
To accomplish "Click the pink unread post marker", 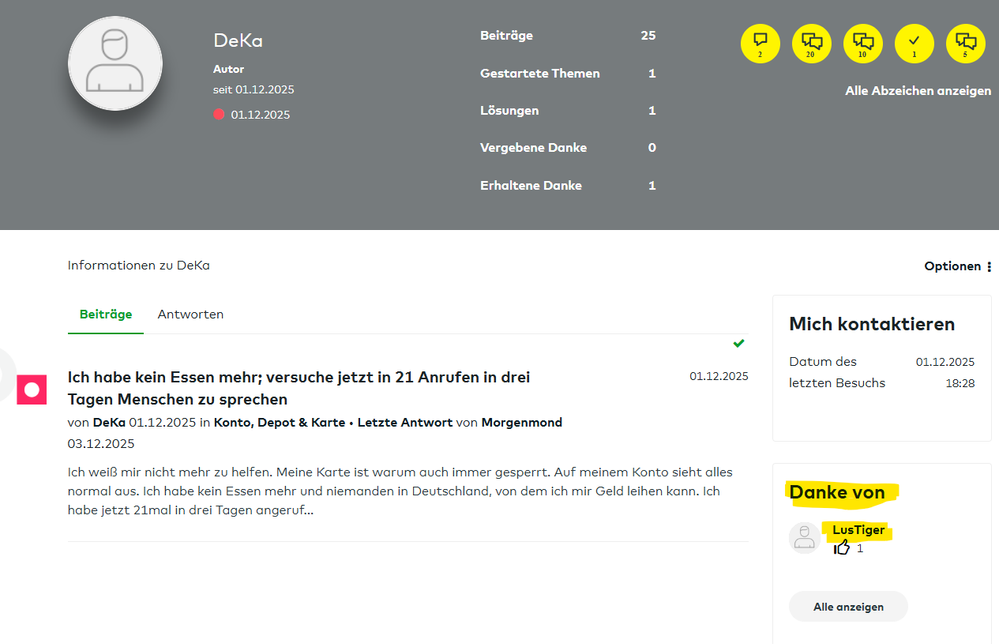I will click(32, 389).
